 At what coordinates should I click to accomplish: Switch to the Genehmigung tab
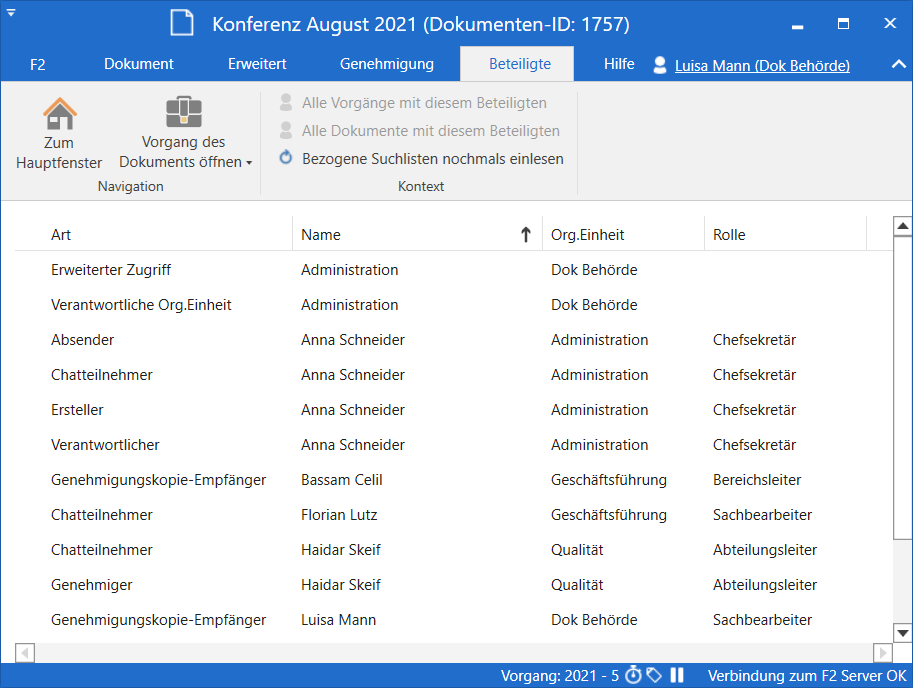click(x=387, y=64)
